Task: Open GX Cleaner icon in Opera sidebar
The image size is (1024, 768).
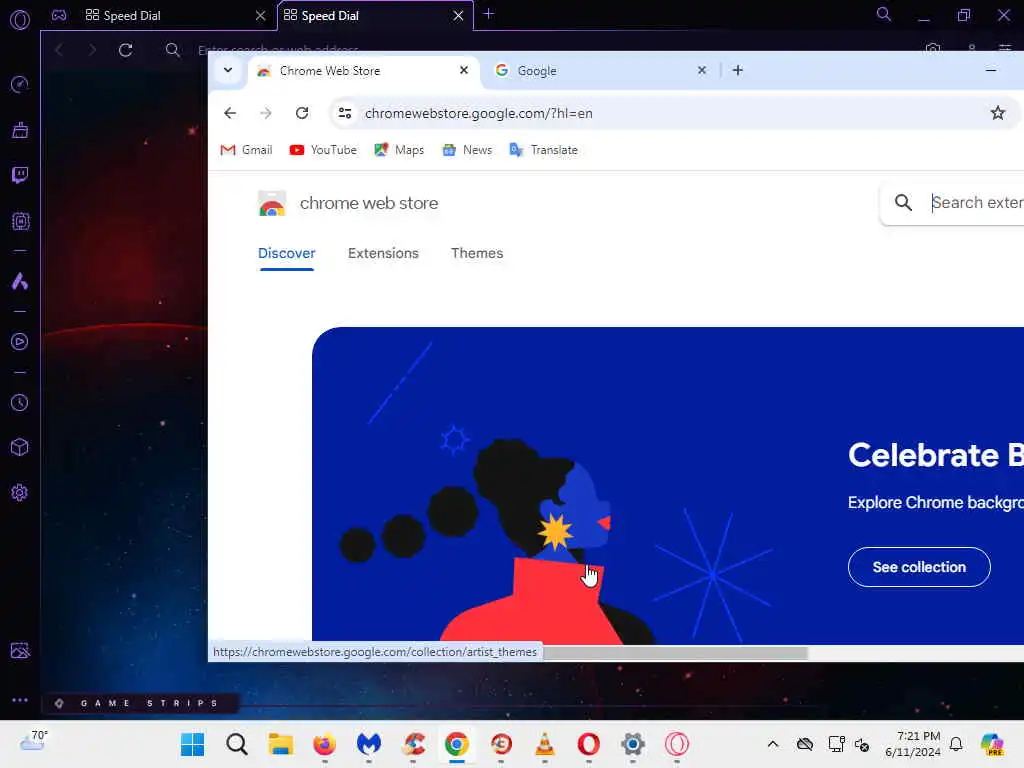Action: pyautogui.click(x=20, y=130)
